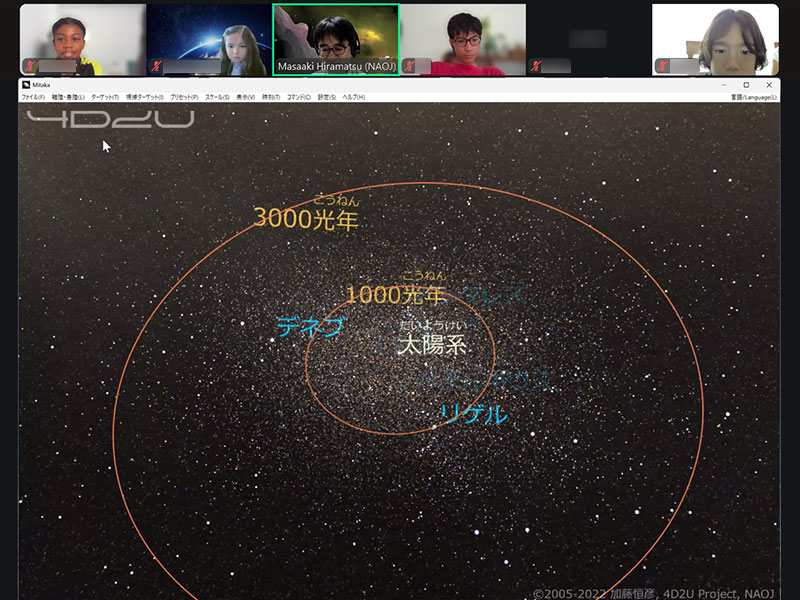The image size is (800, 600).
Task: Click muted mic icon on rightmost participant
Action: pyautogui.click(x=663, y=66)
